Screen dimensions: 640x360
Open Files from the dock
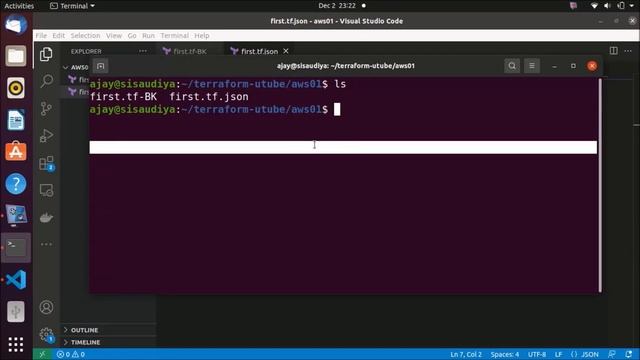[x=16, y=56]
